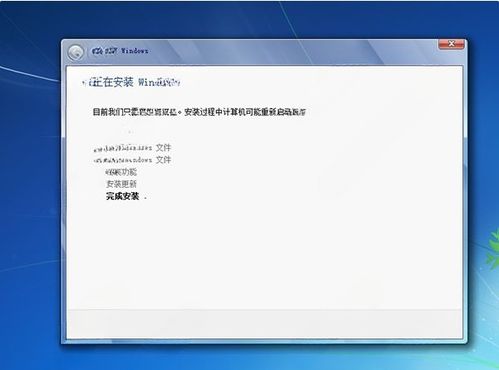This screenshot has width=499, height=370.
Task: Click the "文件" text in the second step
Action: (163, 160)
